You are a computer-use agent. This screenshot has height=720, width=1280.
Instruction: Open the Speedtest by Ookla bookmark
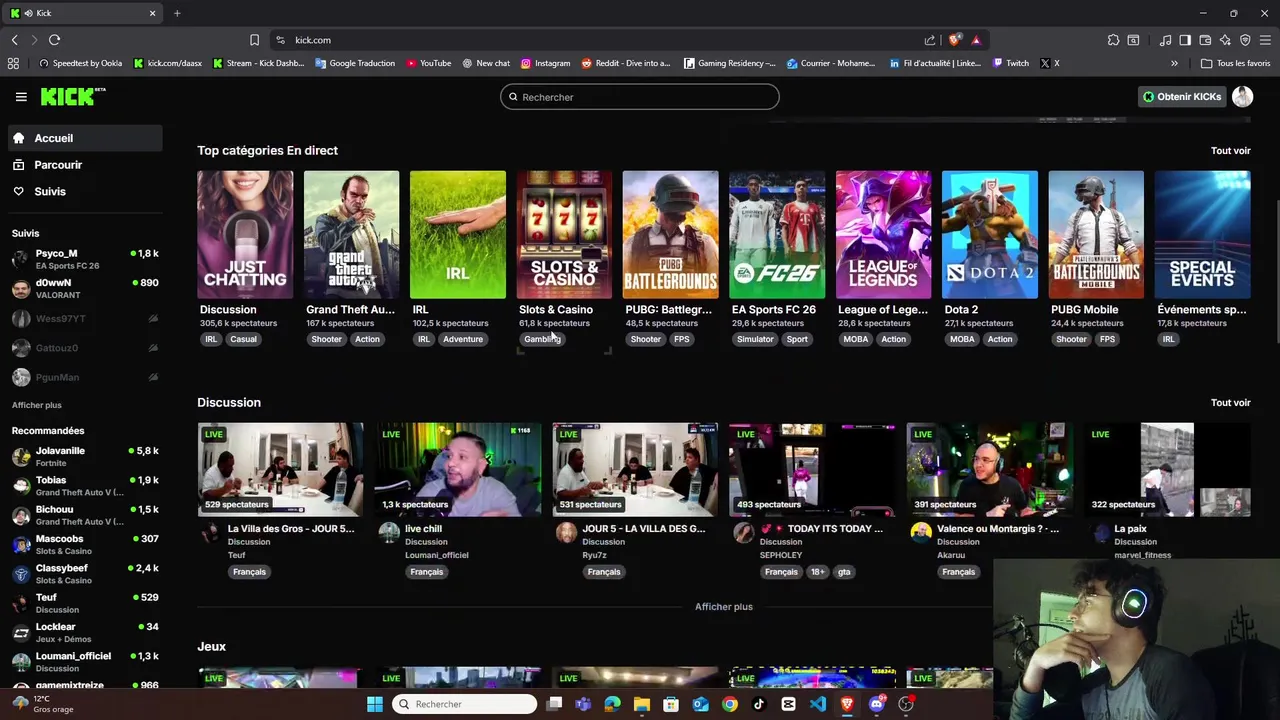click(x=80, y=63)
